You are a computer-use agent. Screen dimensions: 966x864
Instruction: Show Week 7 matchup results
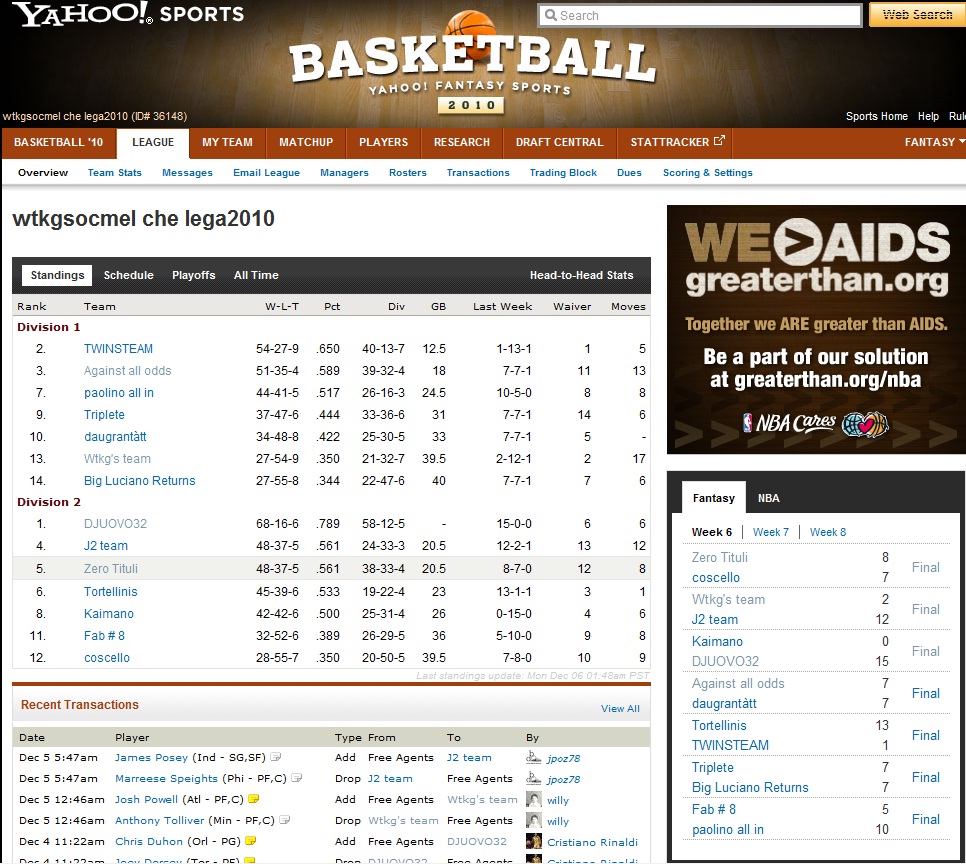coord(770,532)
